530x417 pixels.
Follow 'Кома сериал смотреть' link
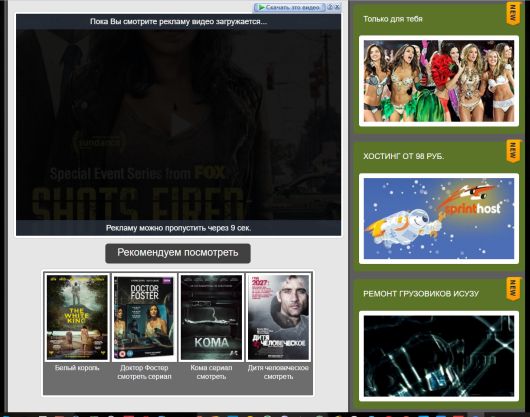(211, 372)
